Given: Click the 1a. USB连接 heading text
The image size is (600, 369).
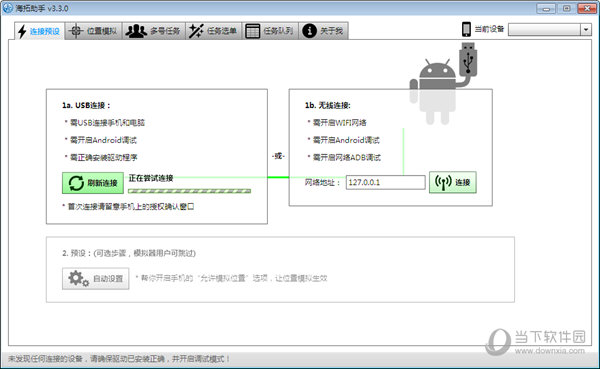Looking at the screenshot, I should coord(86,105).
